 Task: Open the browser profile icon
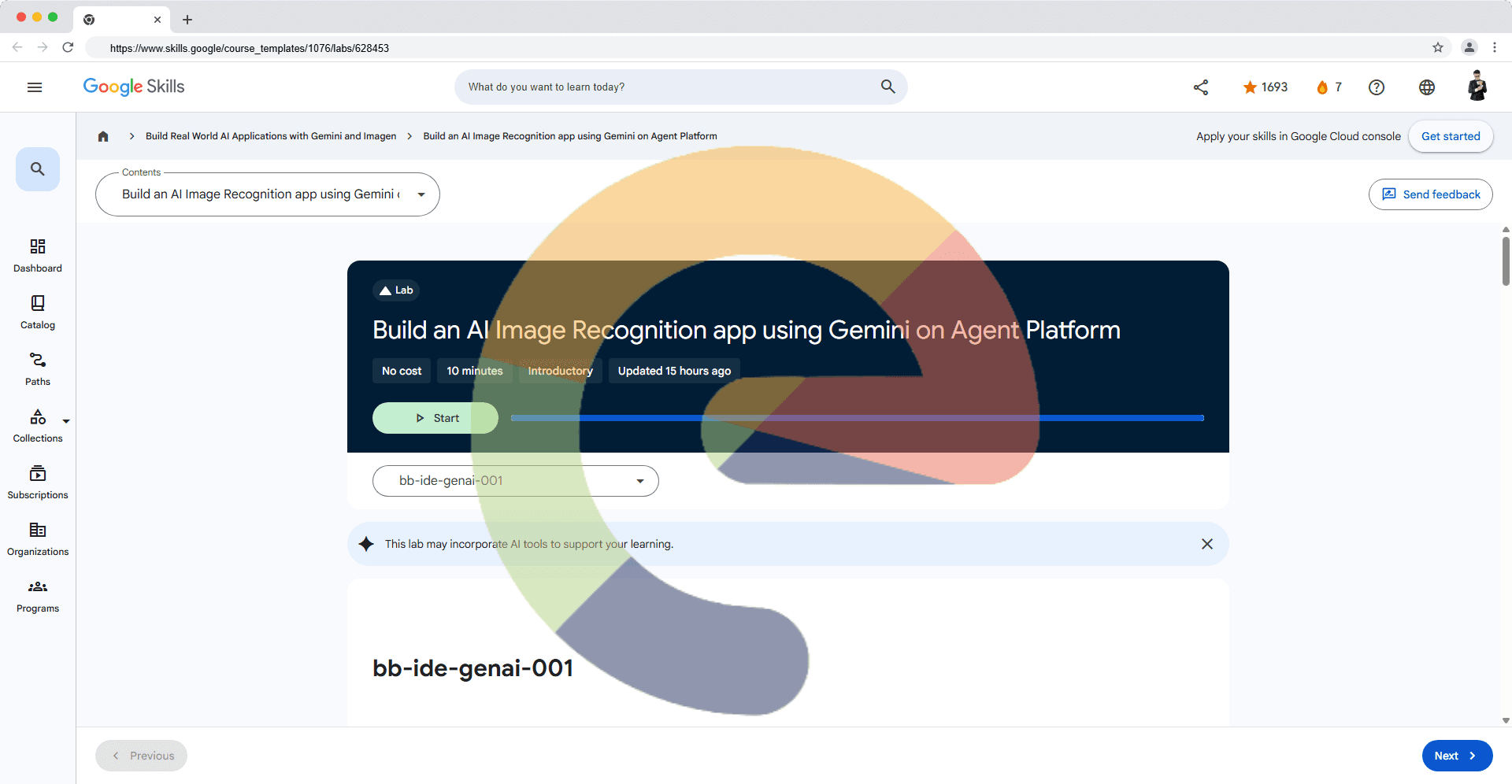(x=1469, y=47)
